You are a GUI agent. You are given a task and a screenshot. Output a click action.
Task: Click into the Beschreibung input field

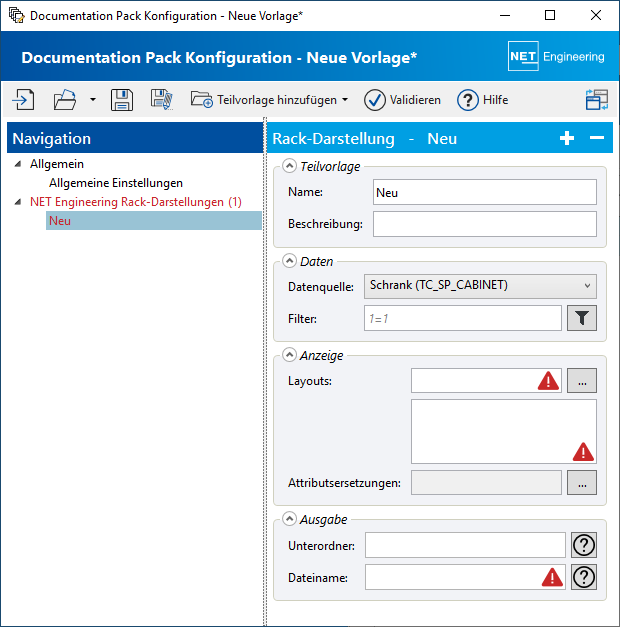click(x=484, y=224)
